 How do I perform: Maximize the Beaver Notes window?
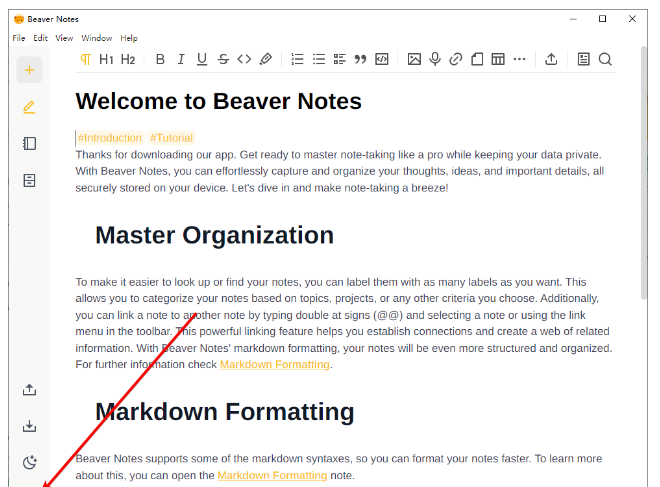[x=602, y=19]
